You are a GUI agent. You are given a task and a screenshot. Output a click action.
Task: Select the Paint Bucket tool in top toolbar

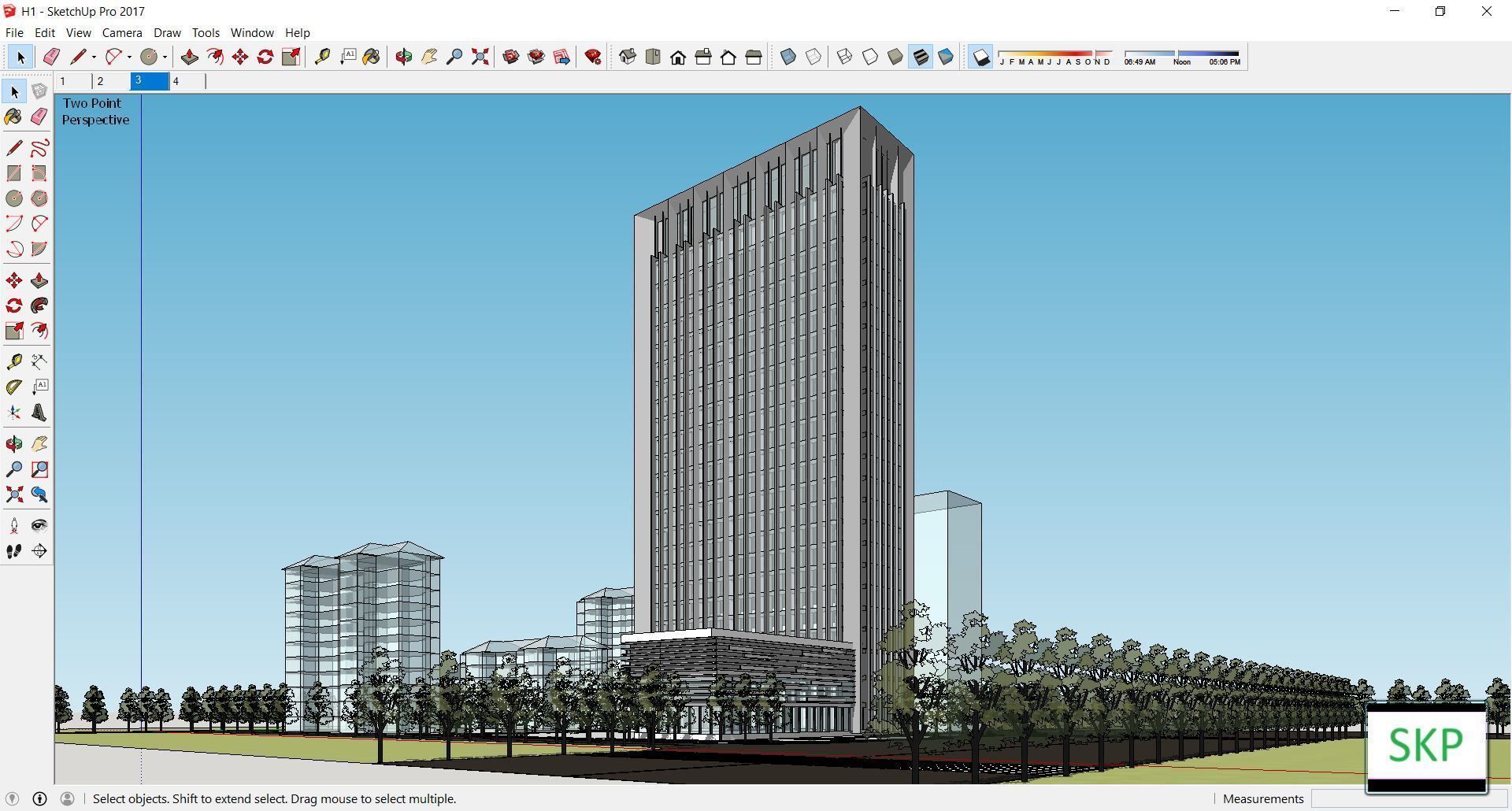[372, 57]
